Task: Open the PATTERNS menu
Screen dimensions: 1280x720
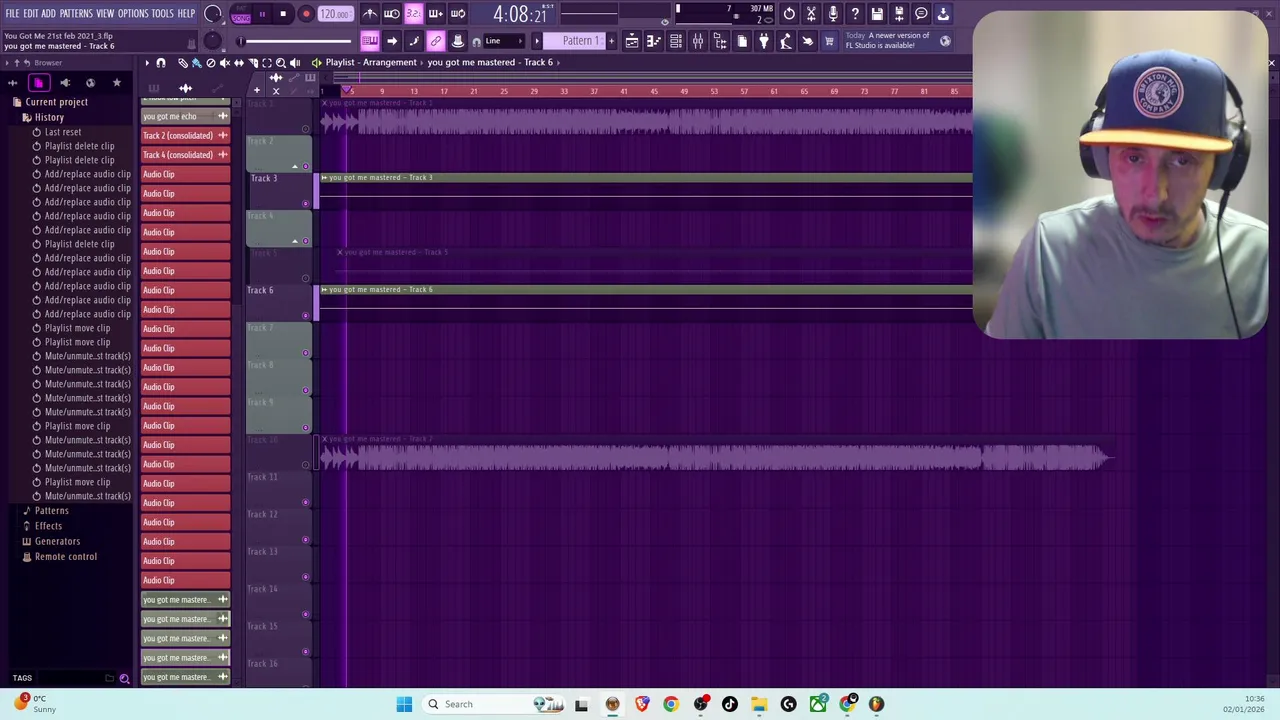Action: 76,13
